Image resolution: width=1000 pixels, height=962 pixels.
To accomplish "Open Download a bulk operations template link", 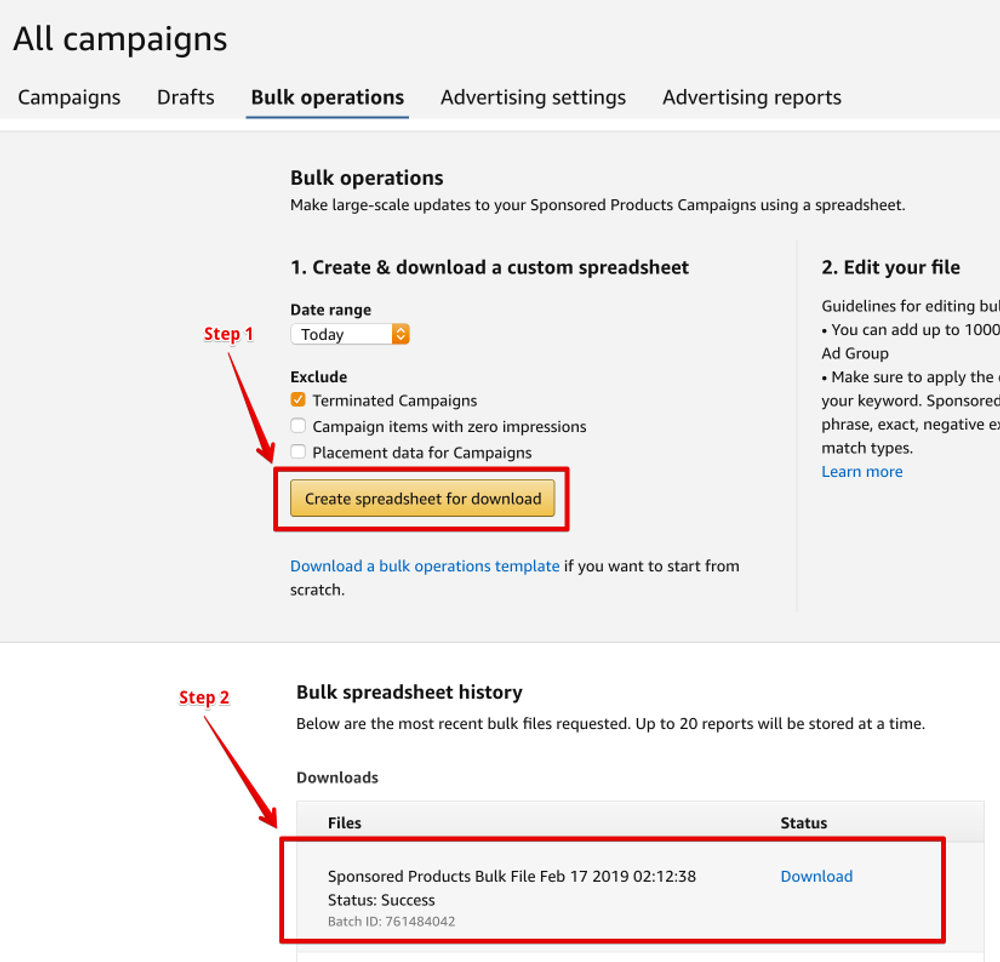I will (x=424, y=566).
